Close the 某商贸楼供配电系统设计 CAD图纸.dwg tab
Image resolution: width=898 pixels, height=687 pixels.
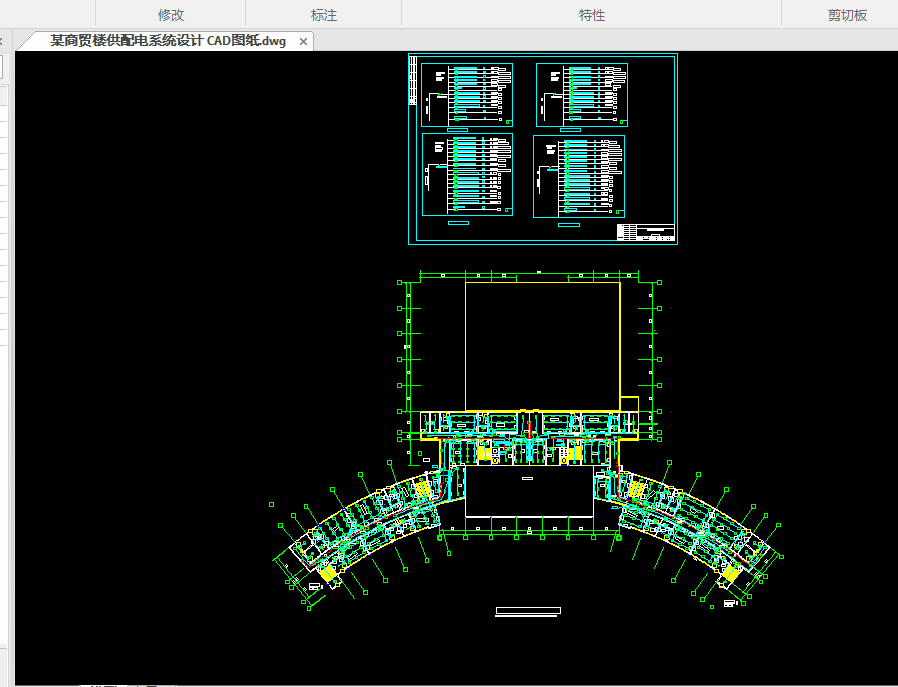pos(304,41)
